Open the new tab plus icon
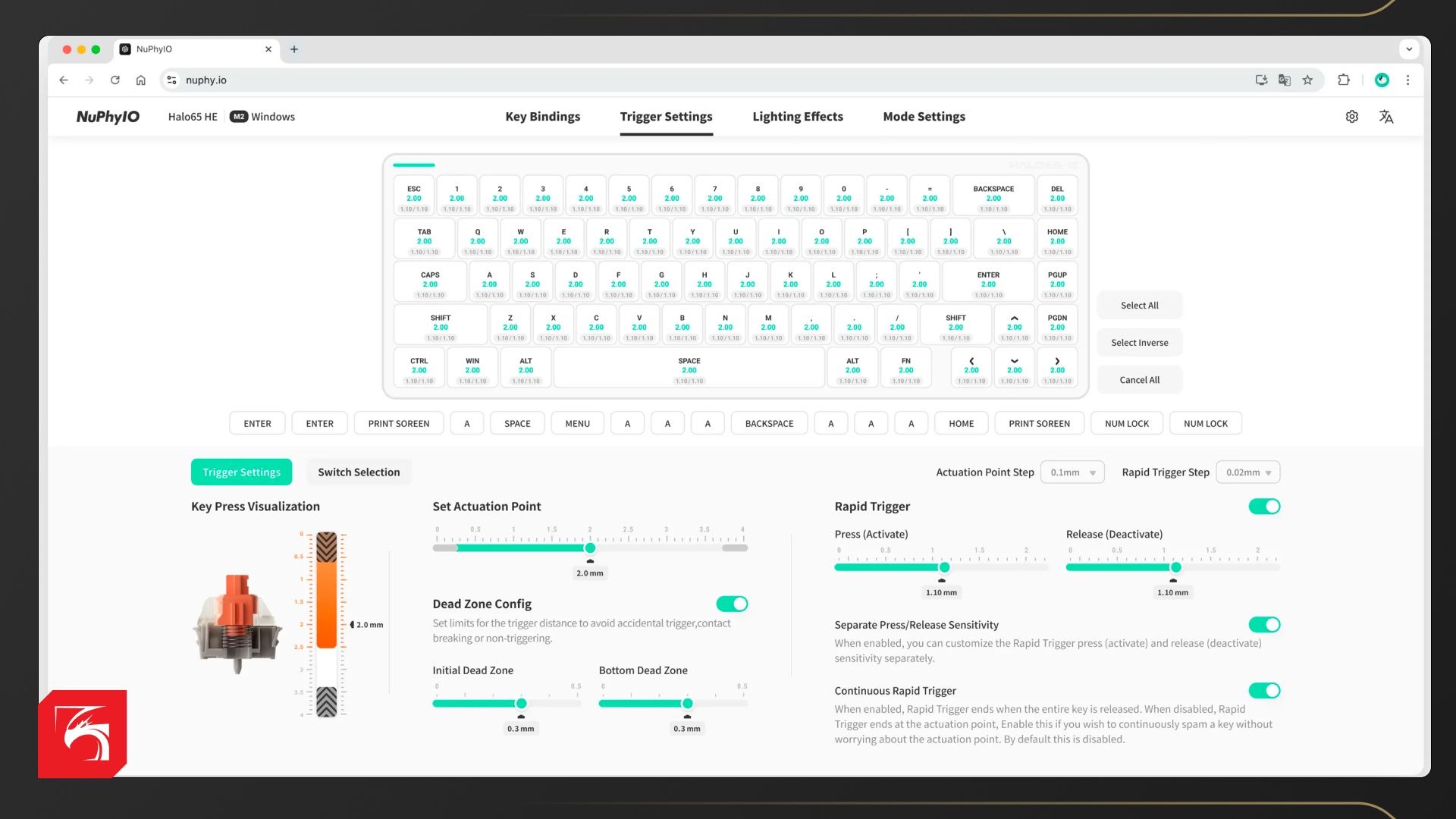1456x819 pixels. [294, 49]
